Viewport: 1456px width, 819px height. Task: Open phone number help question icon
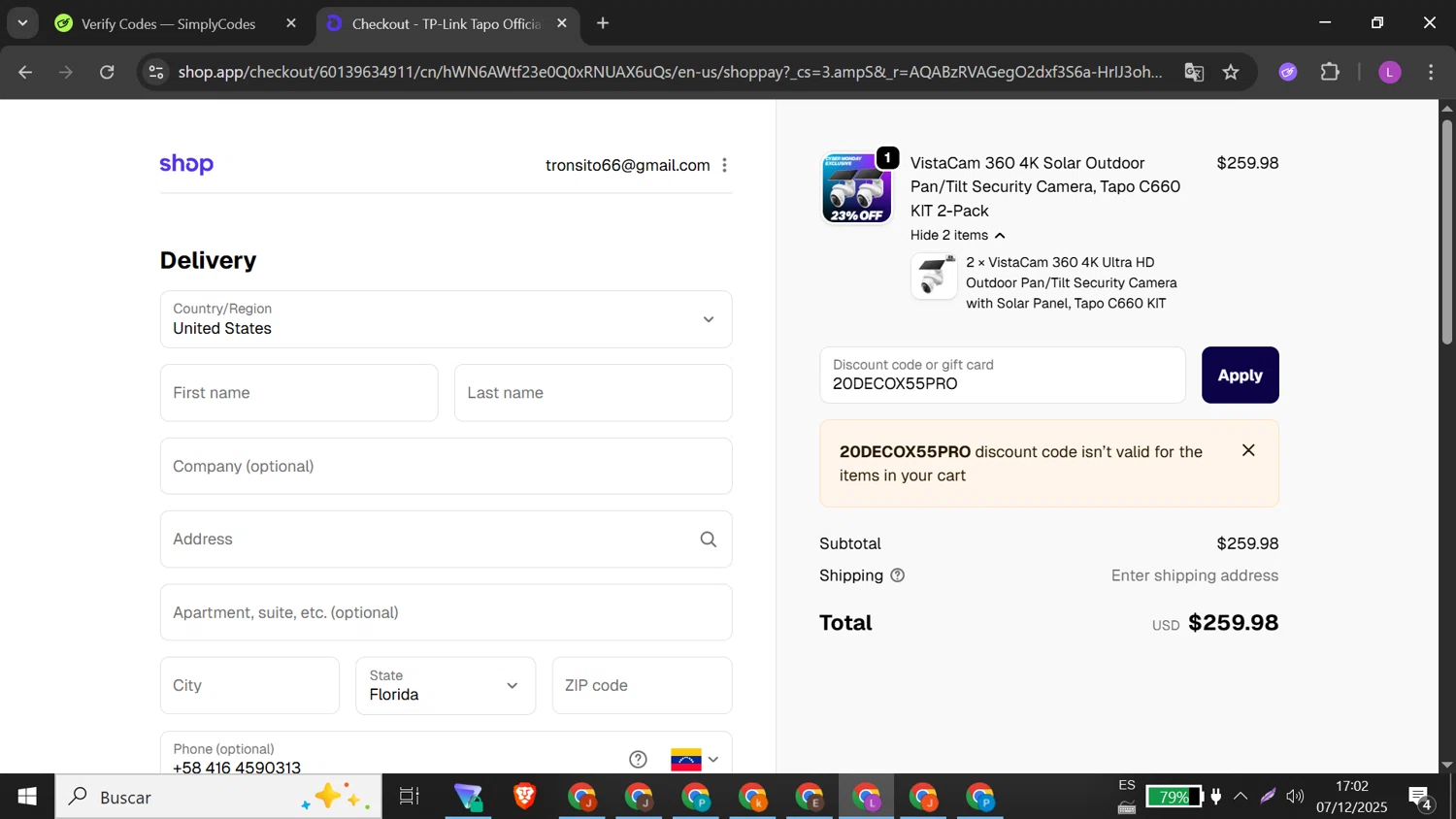coord(638,759)
